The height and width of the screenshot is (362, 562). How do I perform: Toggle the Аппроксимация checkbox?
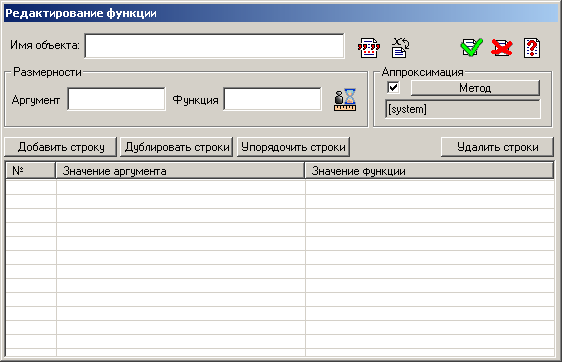(x=393, y=87)
